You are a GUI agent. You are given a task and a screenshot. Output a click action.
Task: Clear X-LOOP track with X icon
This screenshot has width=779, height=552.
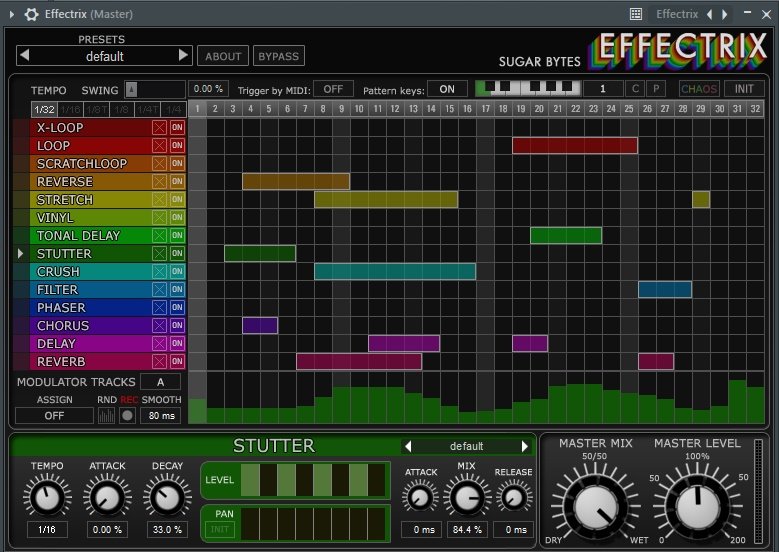click(159, 128)
